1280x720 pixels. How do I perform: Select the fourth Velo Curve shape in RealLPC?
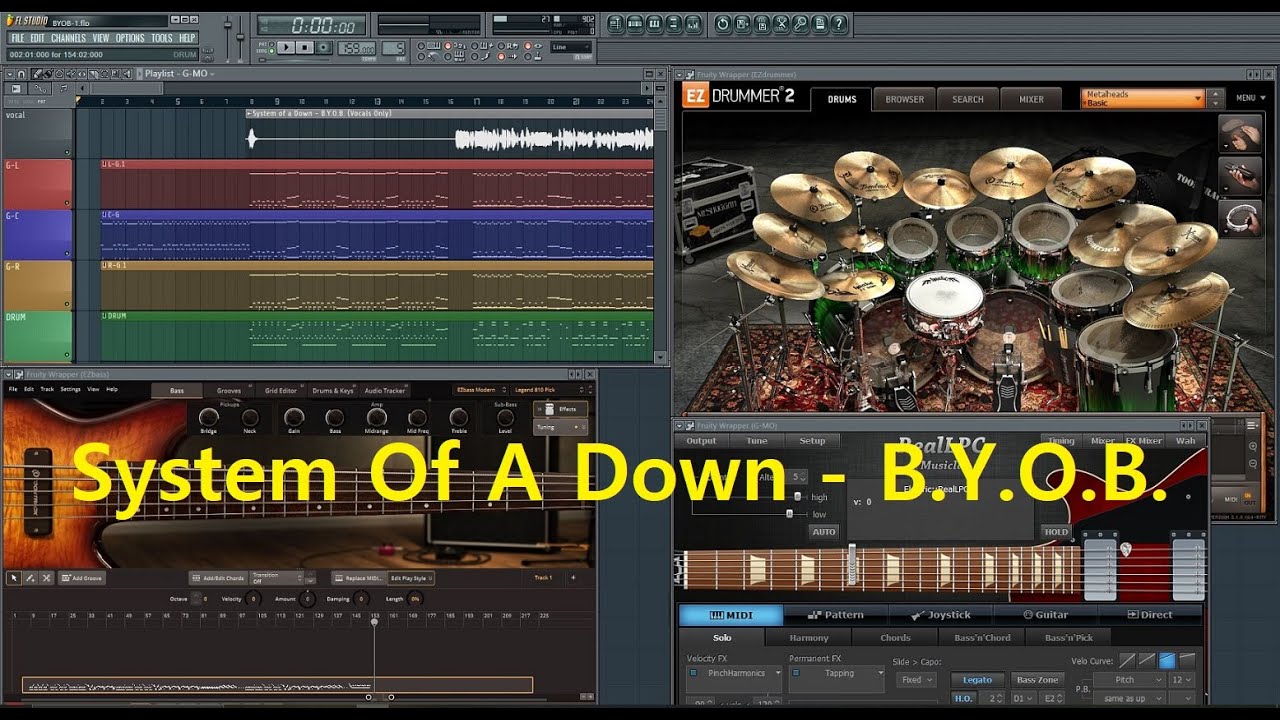click(x=1187, y=661)
